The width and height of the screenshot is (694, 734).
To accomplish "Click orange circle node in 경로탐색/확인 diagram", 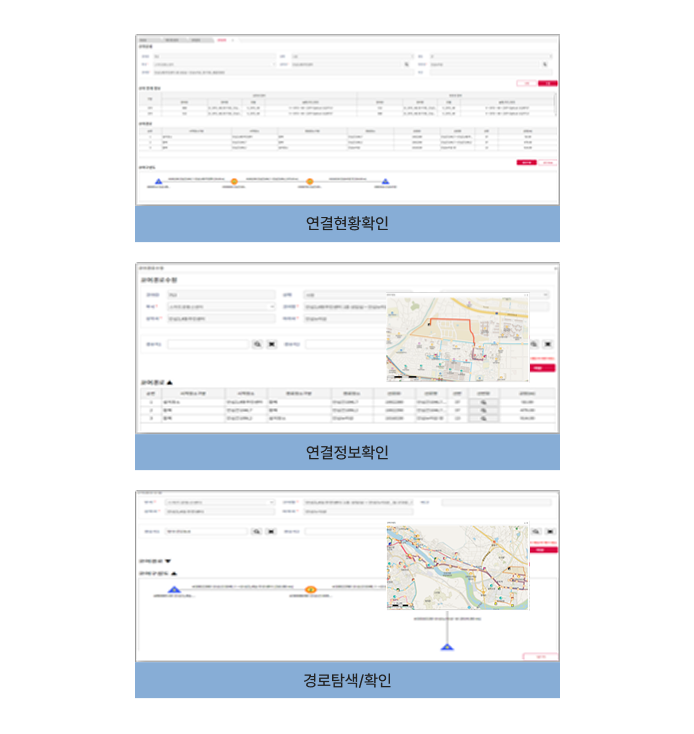I will coord(311,590).
